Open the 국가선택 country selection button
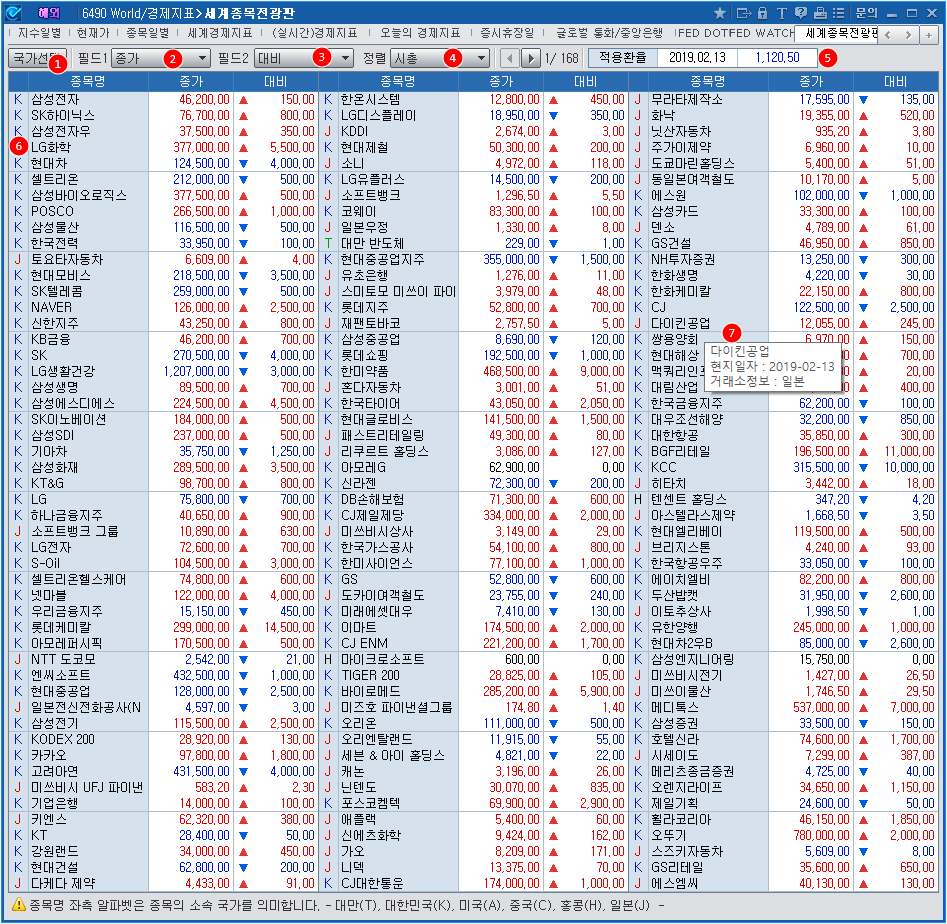The width and height of the screenshot is (947, 924). (37, 58)
